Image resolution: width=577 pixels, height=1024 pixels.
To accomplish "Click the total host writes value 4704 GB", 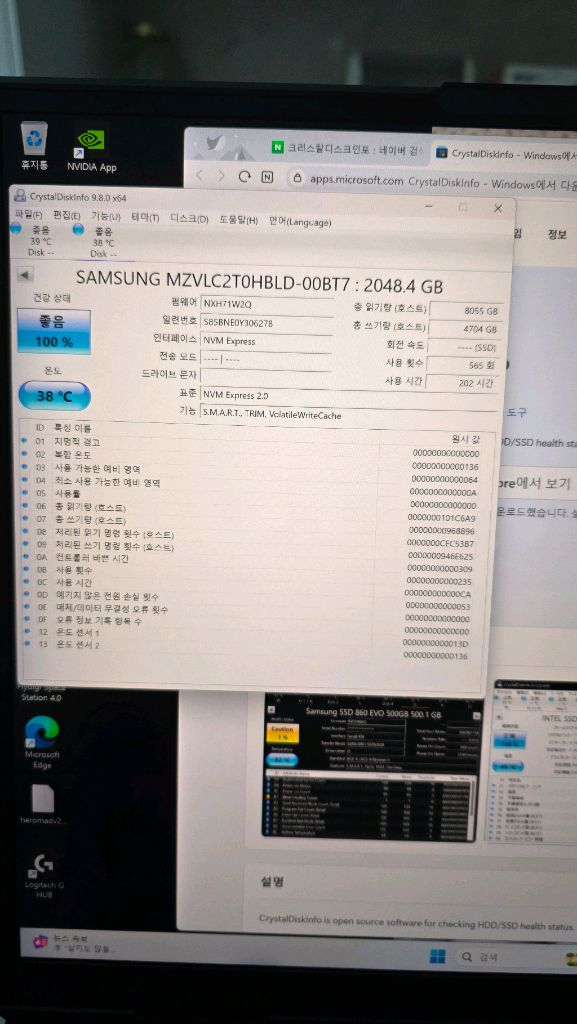I will (465, 330).
